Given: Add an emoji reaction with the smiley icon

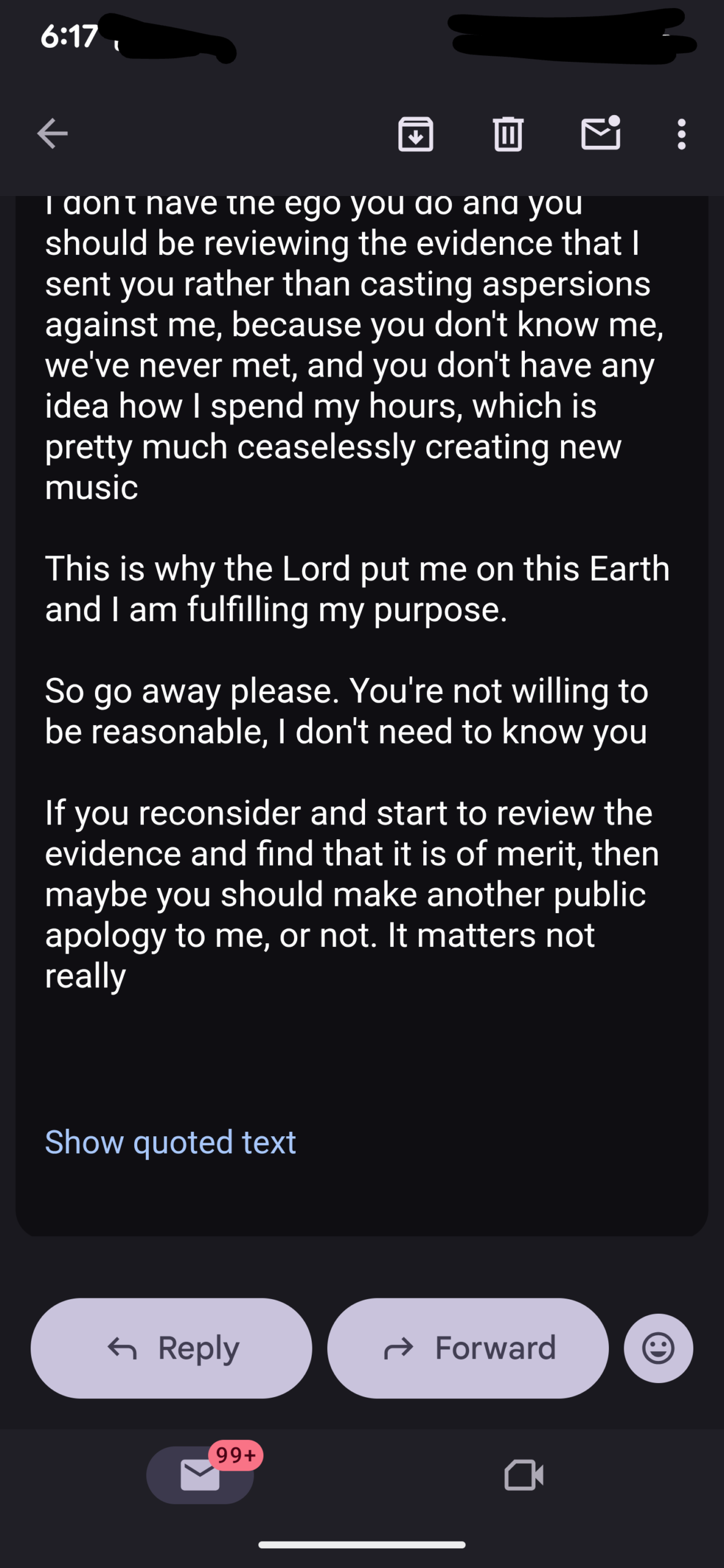Looking at the screenshot, I should [x=658, y=1347].
